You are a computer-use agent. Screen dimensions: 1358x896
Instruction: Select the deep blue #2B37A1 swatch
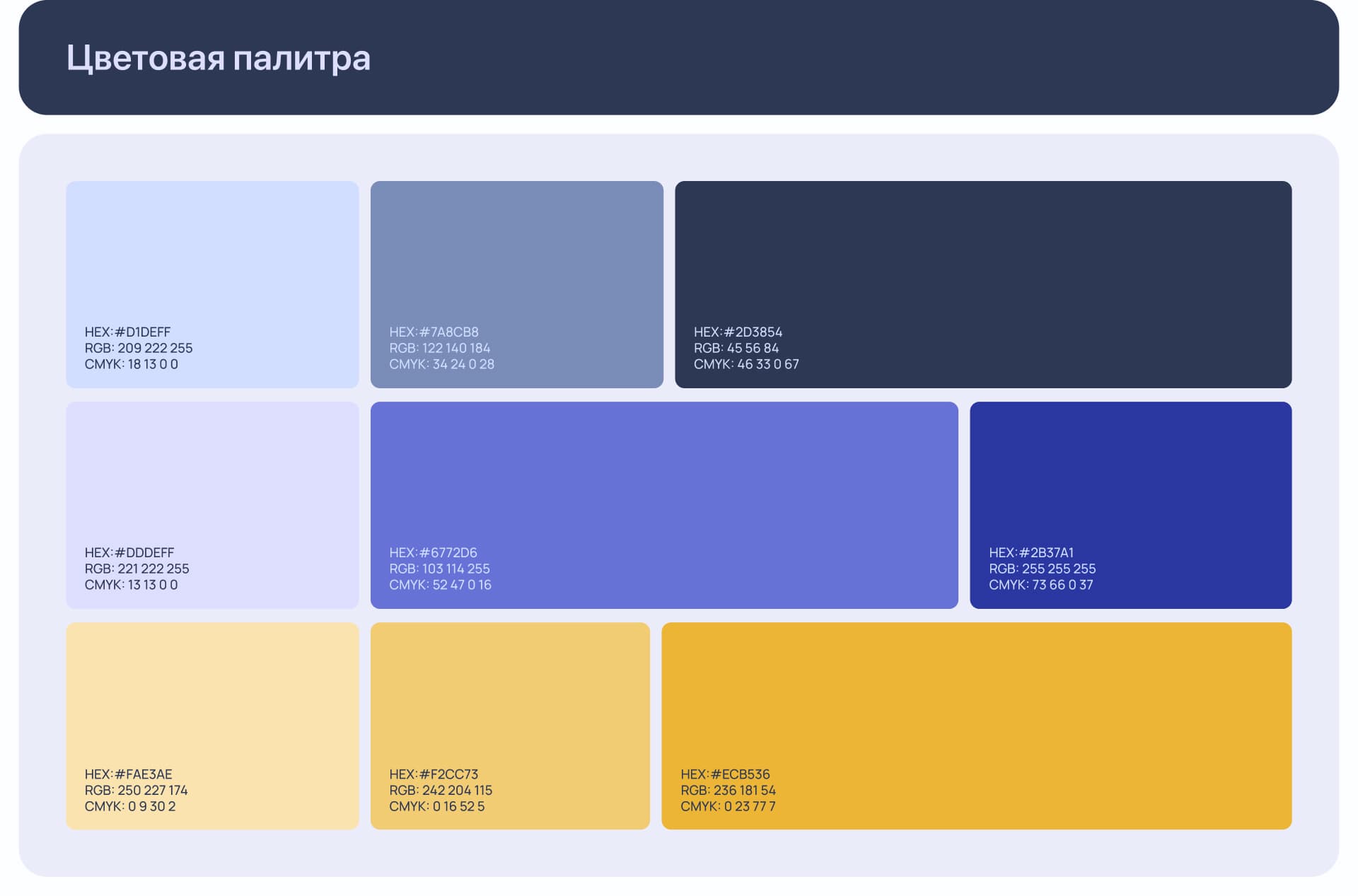(1130, 474)
